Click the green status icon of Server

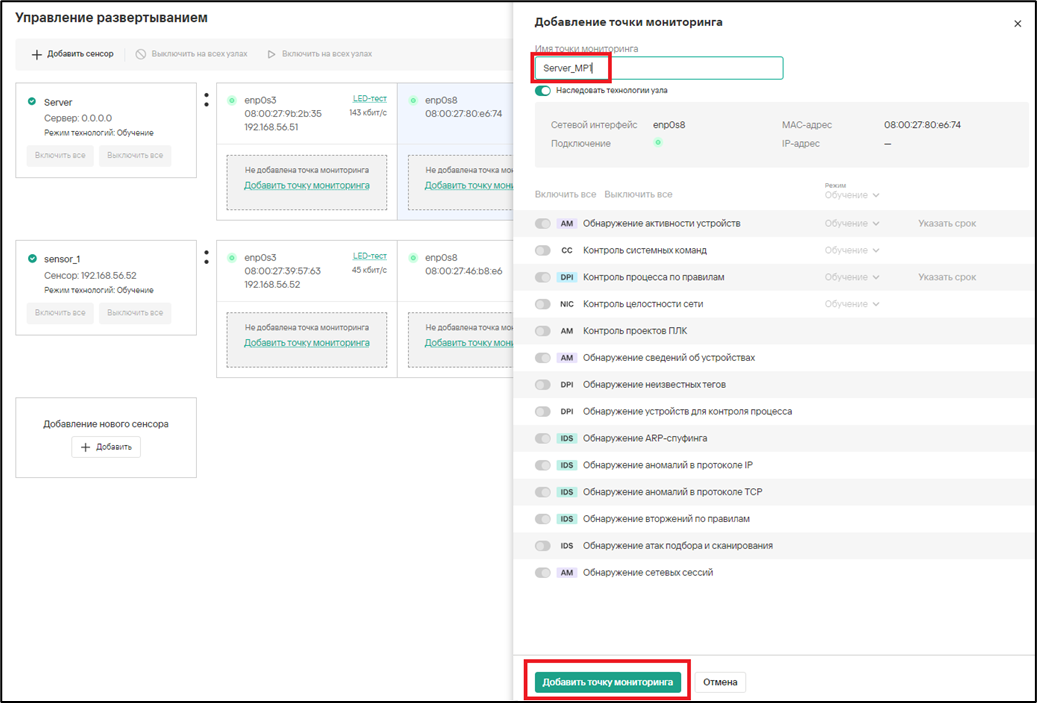click(32, 102)
